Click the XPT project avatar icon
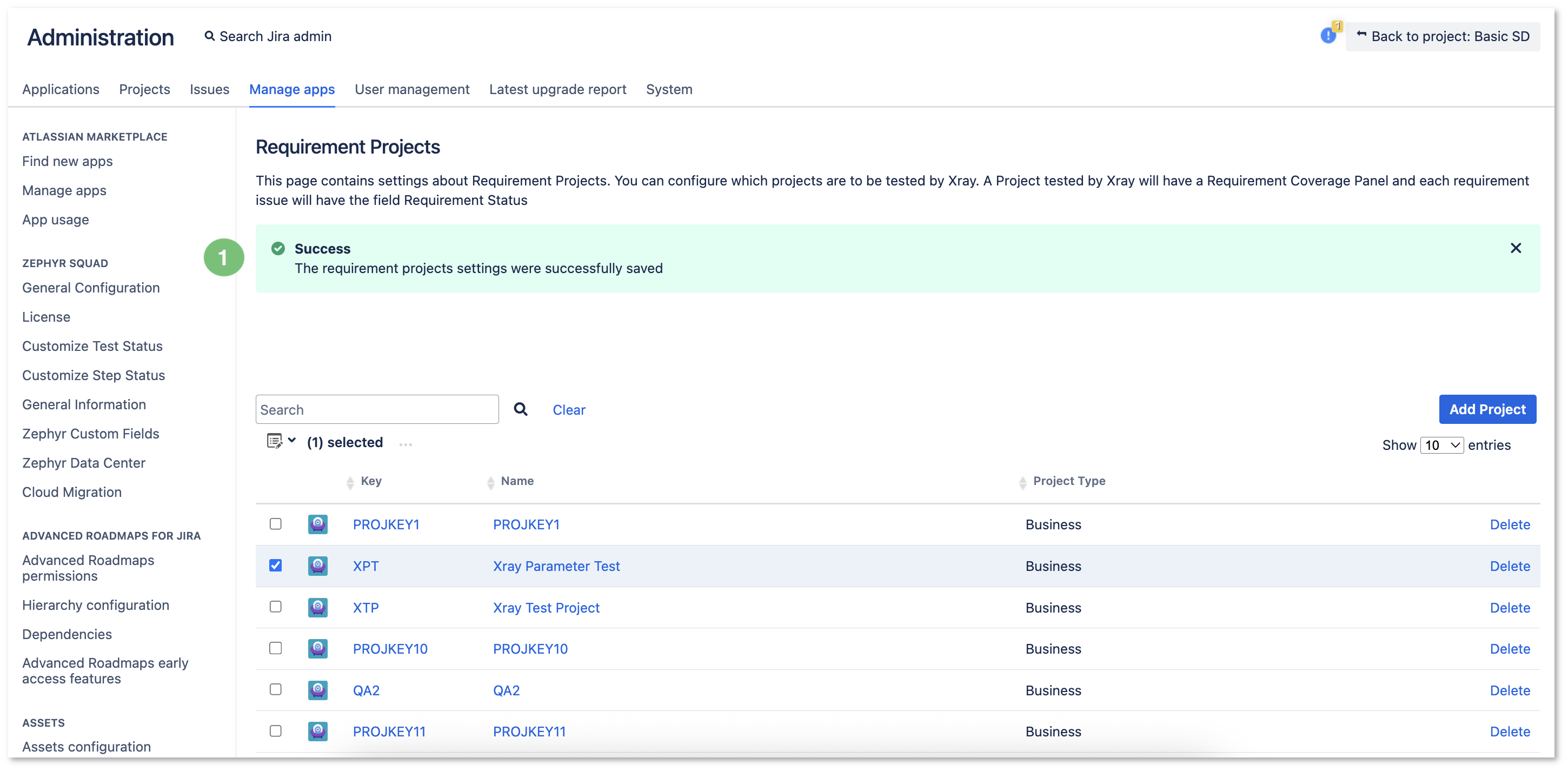Viewport: 1568px width, 771px height. pyautogui.click(x=318, y=566)
